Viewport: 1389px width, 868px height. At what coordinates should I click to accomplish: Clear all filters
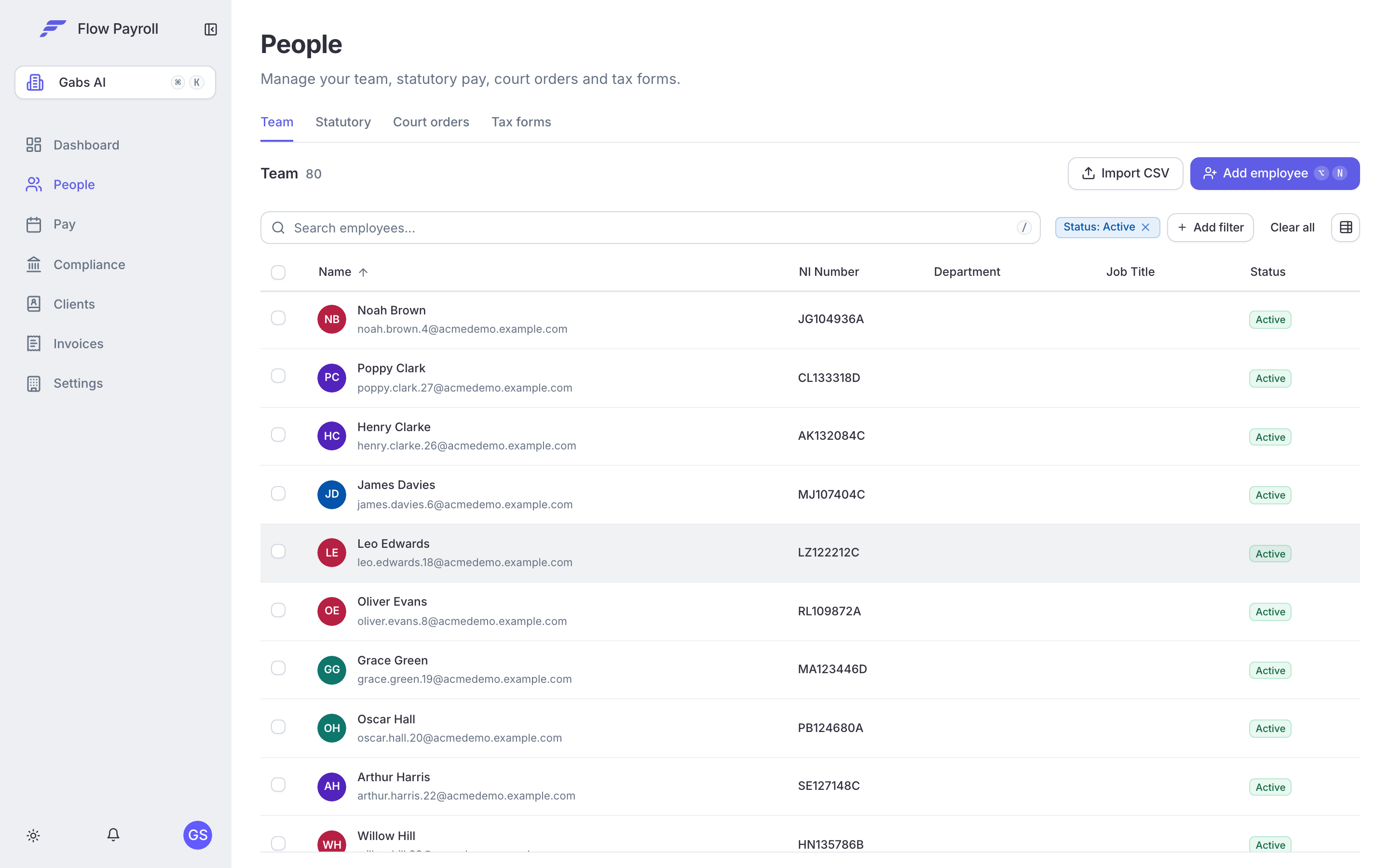(x=1292, y=227)
